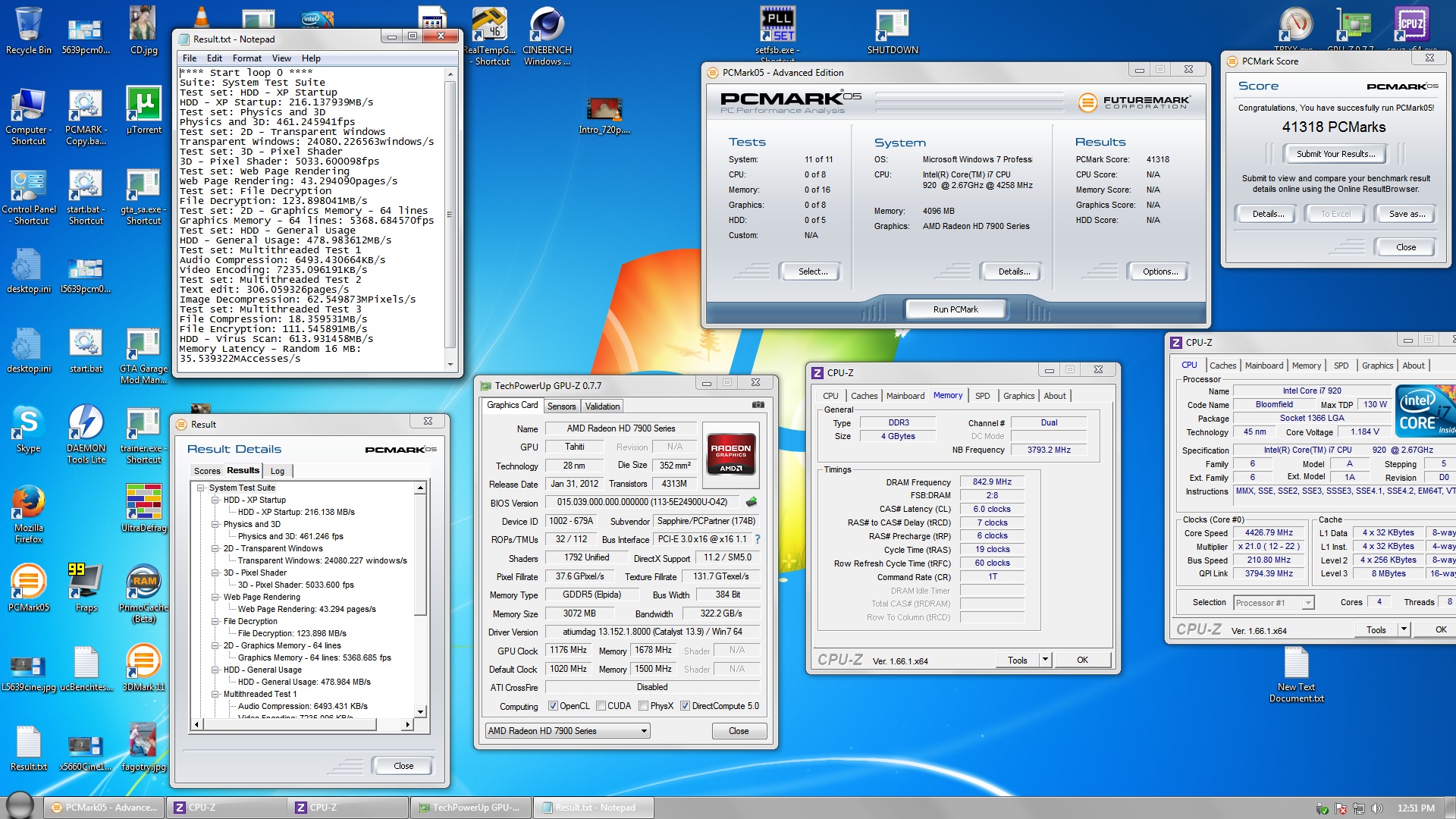Click Select button under Tests
This screenshot has width=1456, height=819.
click(x=813, y=271)
